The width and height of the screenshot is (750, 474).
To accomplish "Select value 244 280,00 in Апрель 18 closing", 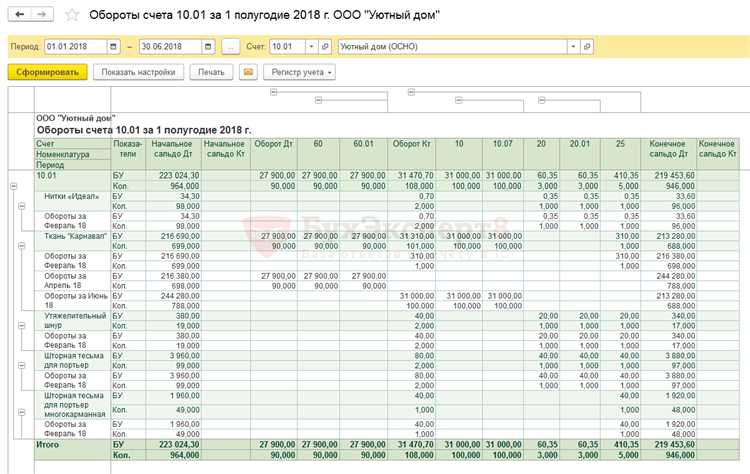I will pyautogui.click(x=675, y=276).
